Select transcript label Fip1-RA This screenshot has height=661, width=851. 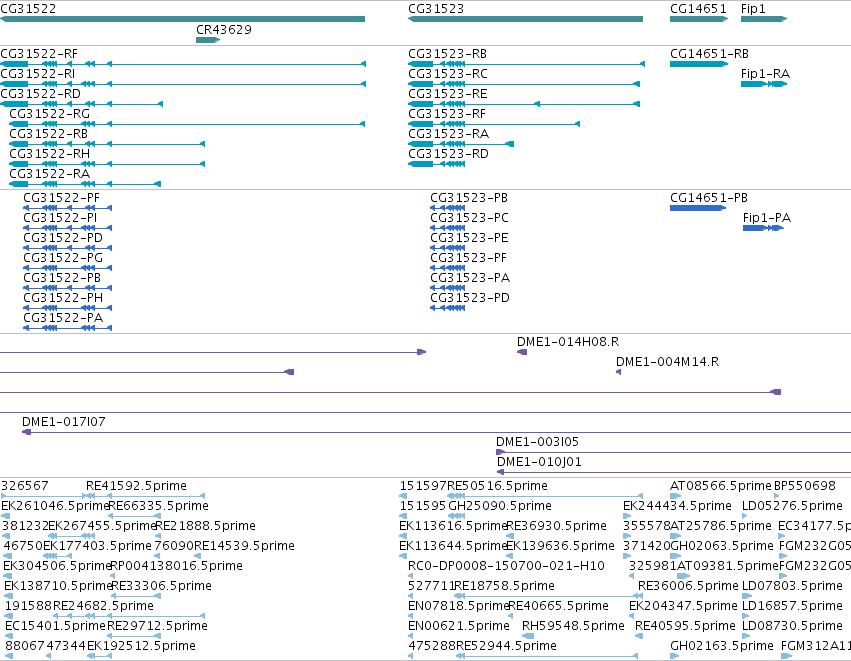[765, 74]
